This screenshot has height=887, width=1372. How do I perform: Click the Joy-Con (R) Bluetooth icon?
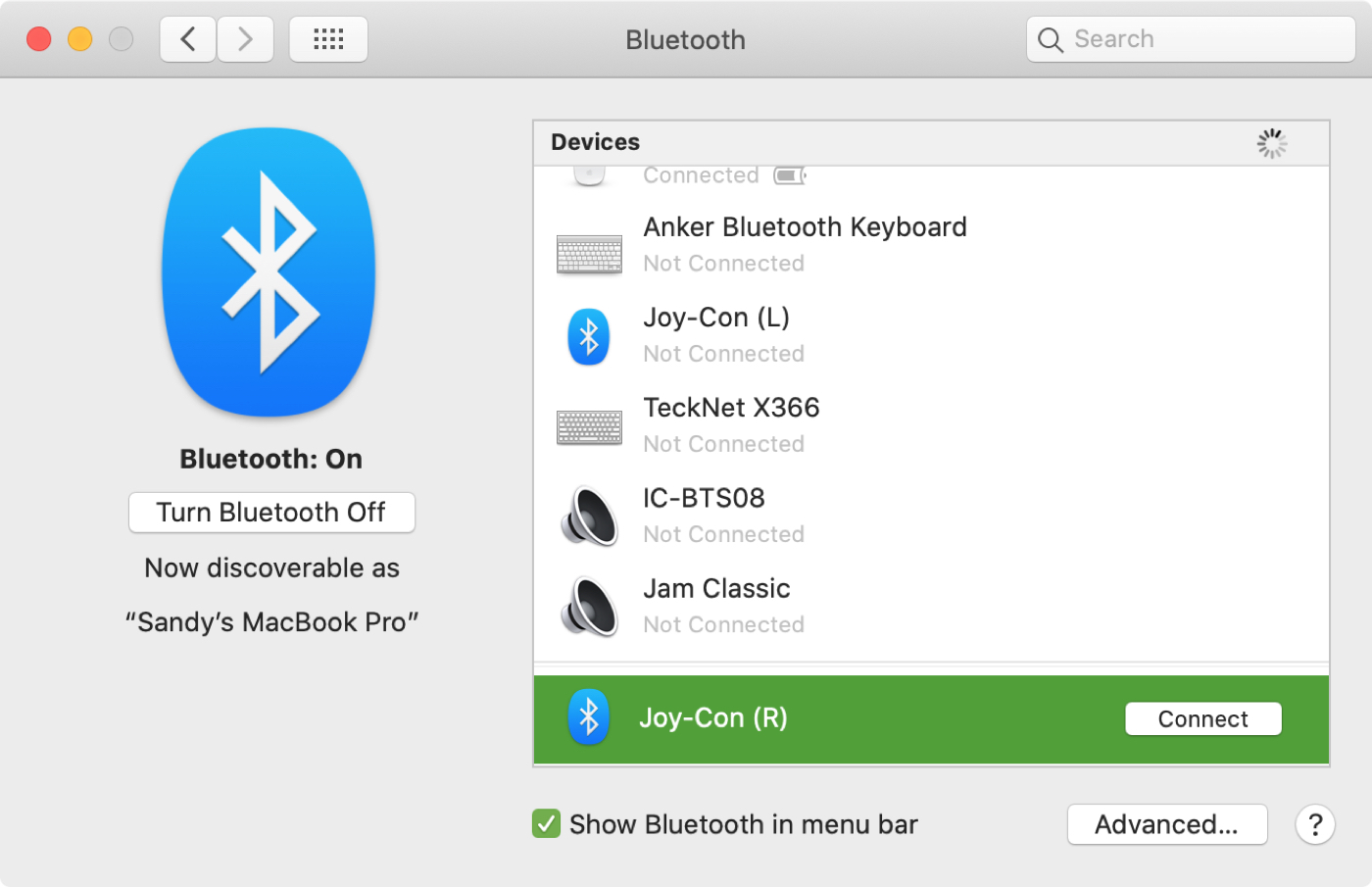589,716
